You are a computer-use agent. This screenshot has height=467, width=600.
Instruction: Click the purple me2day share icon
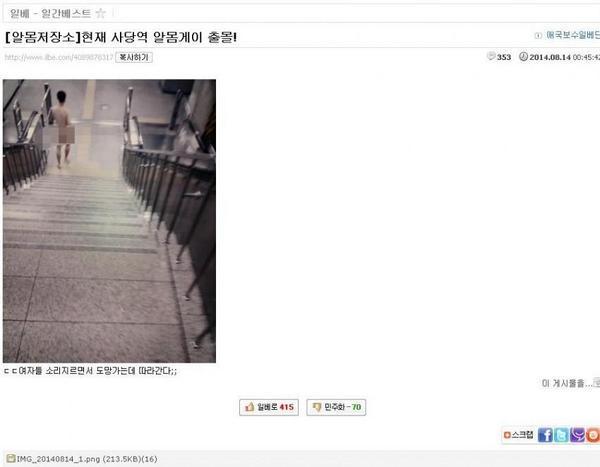[577, 435]
